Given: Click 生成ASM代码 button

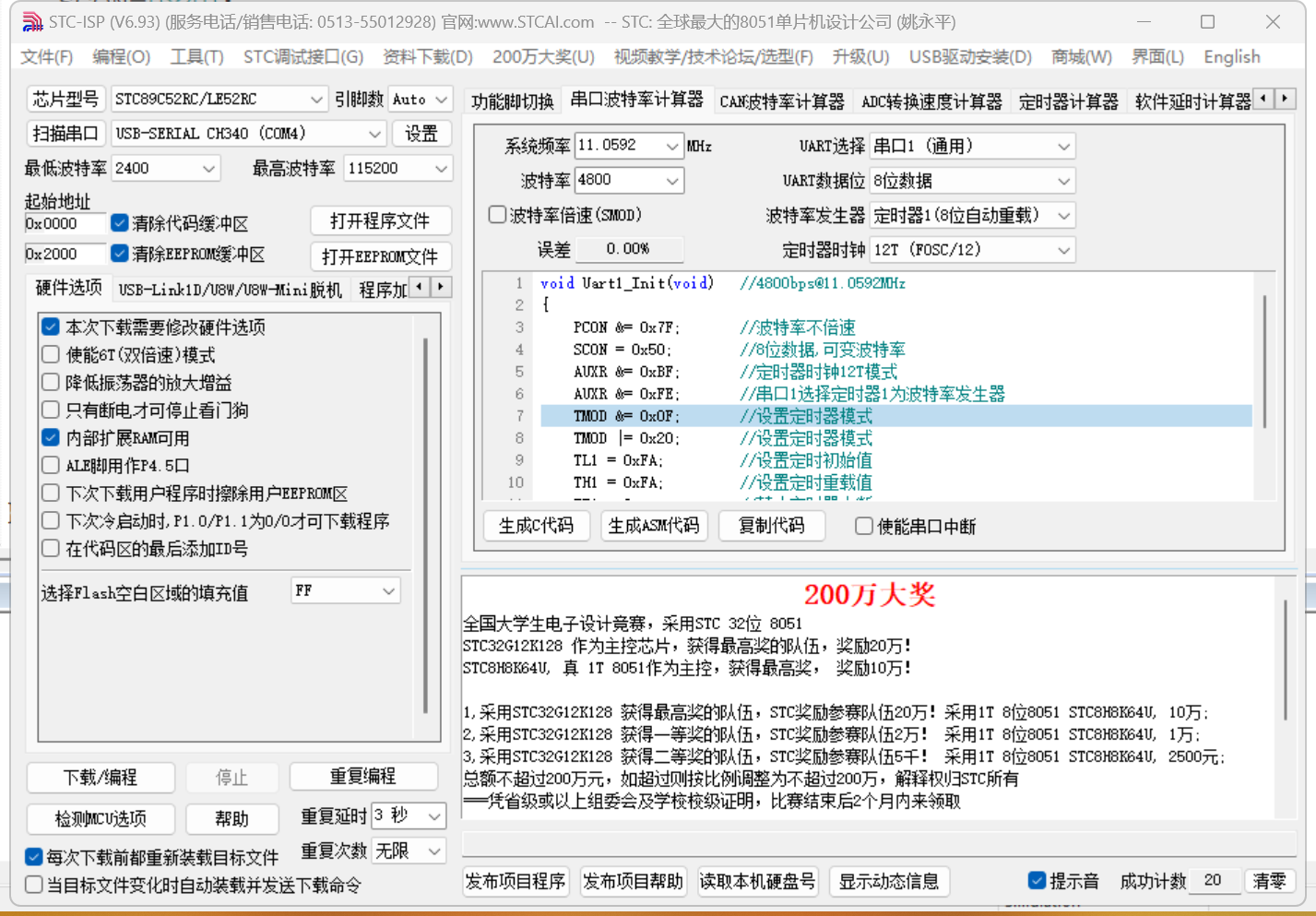Looking at the screenshot, I should [x=654, y=526].
